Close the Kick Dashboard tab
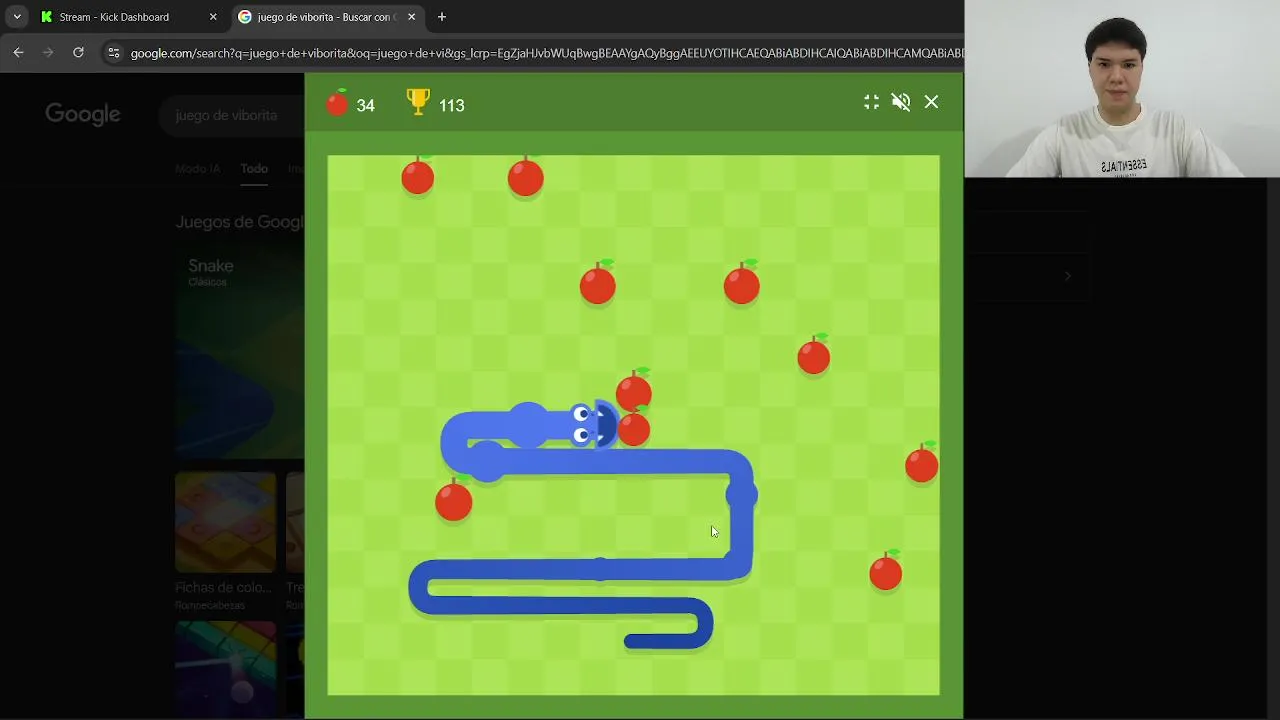 click(213, 17)
